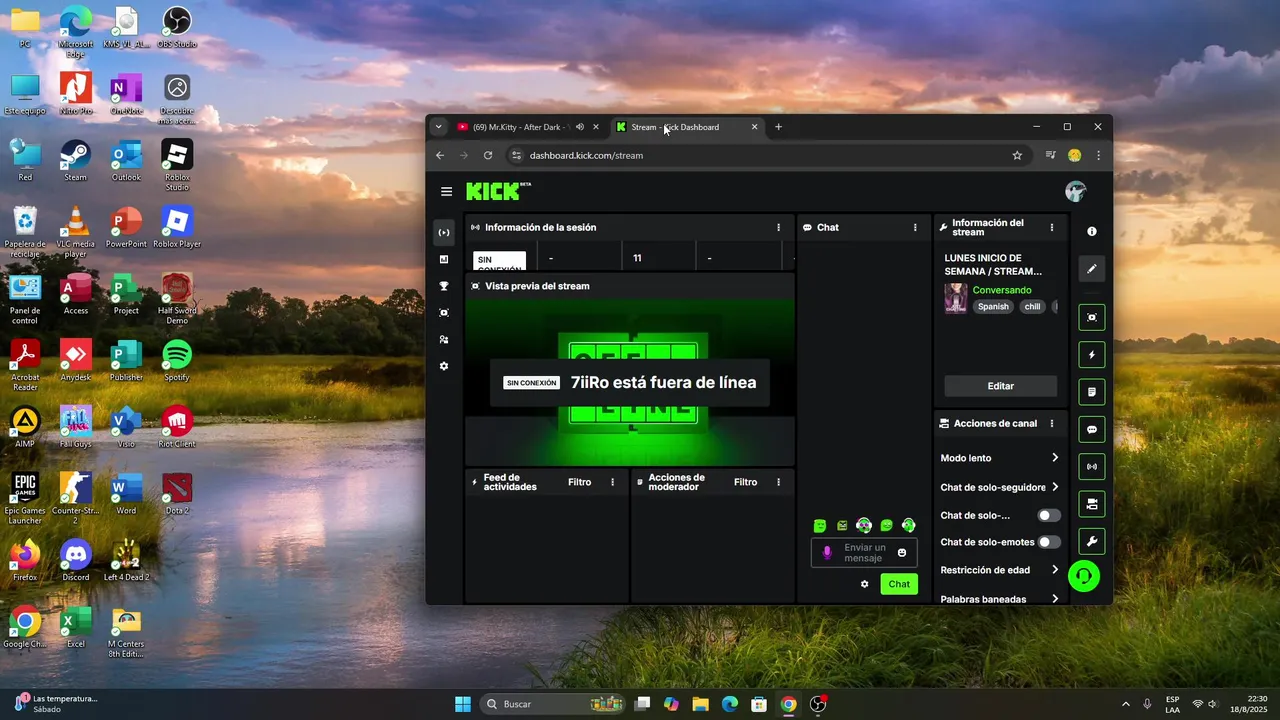Click the Spanish tag
Image resolution: width=1280 pixels, height=720 pixels.
[x=993, y=307]
